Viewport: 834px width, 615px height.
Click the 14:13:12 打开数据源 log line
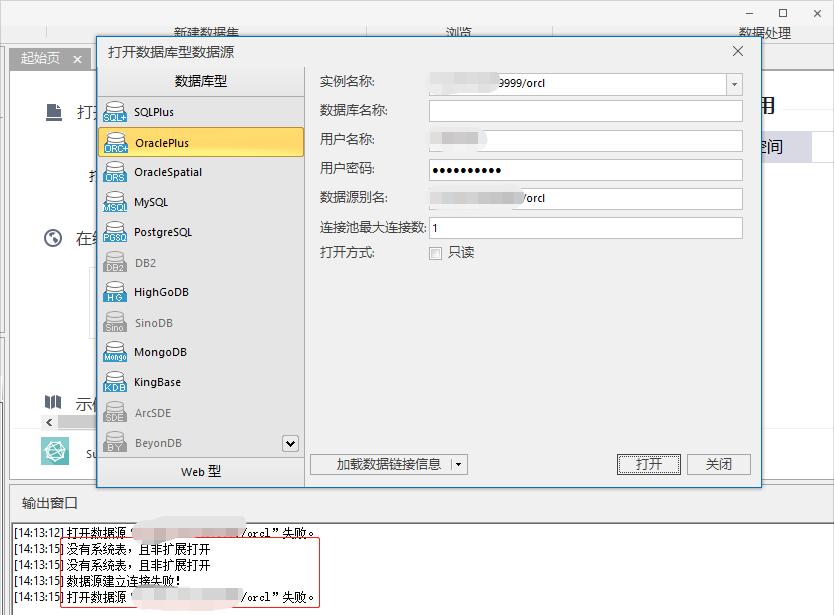pyautogui.click(x=164, y=533)
